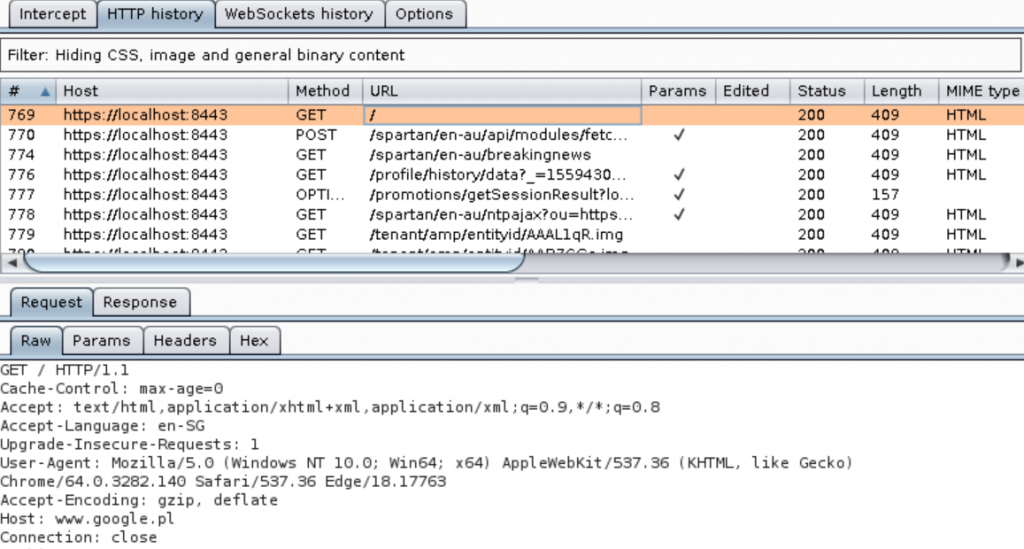The width and height of the screenshot is (1024, 549).
Task: Sort table by Host column header
Action: pyautogui.click(x=170, y=91)
